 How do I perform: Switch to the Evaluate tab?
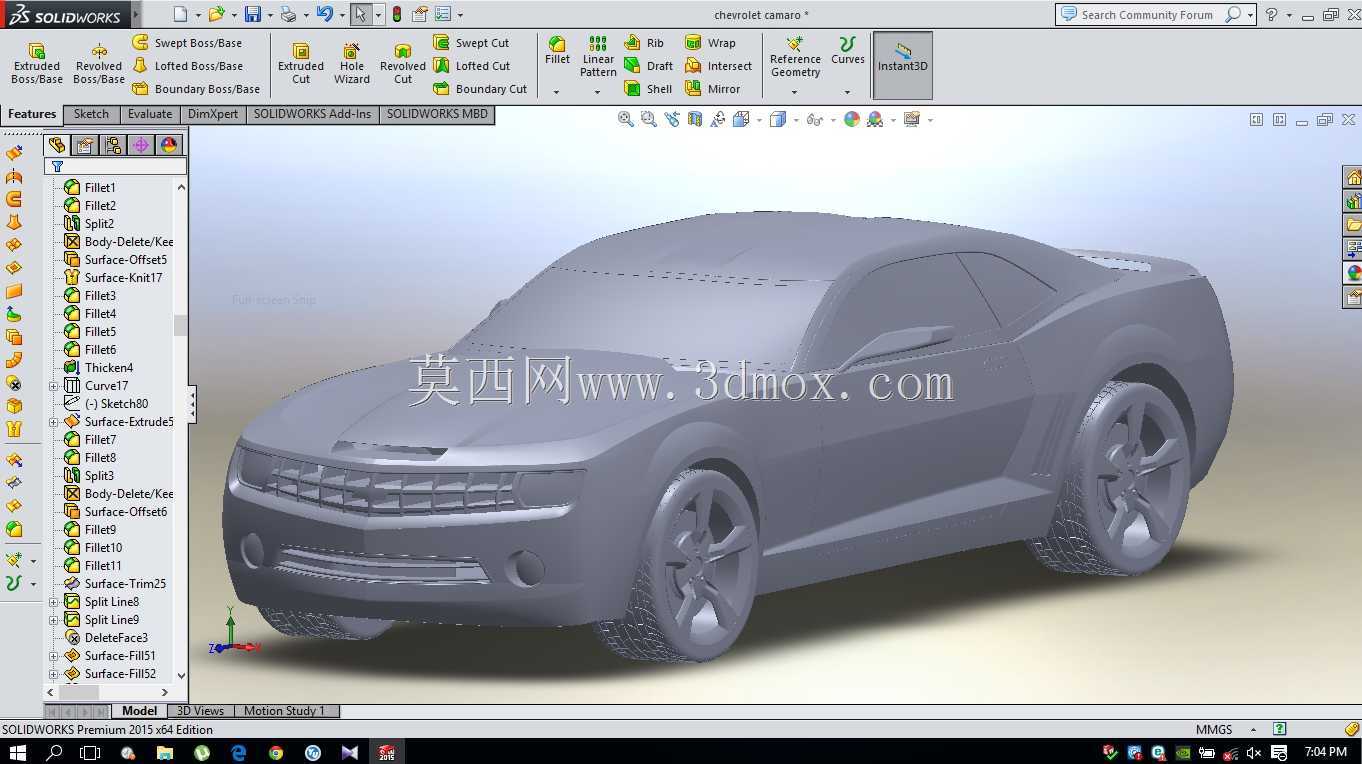[150, 114]
